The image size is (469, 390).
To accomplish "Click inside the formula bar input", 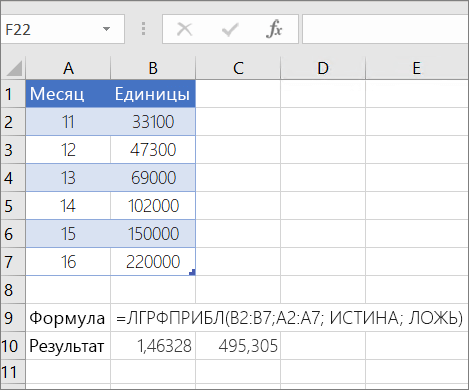I will [385, 29].
